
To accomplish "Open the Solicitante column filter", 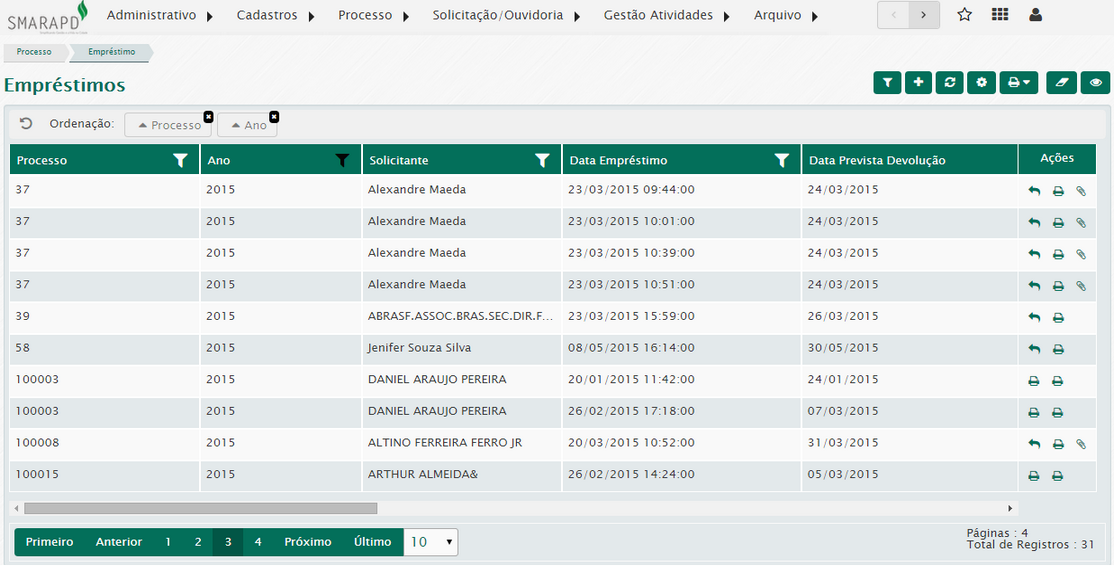I will coord(542,160).
